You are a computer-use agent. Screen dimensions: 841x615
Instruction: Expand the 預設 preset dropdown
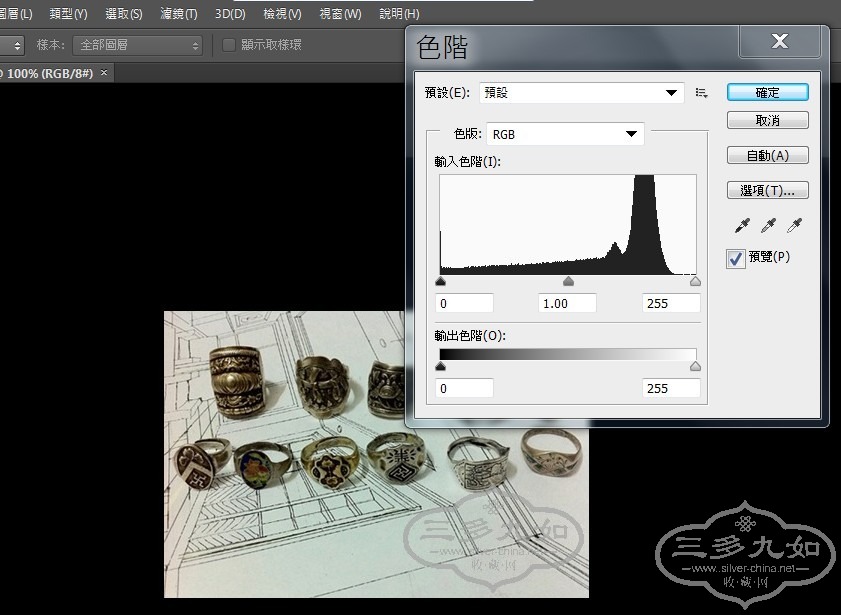point(582,93)
